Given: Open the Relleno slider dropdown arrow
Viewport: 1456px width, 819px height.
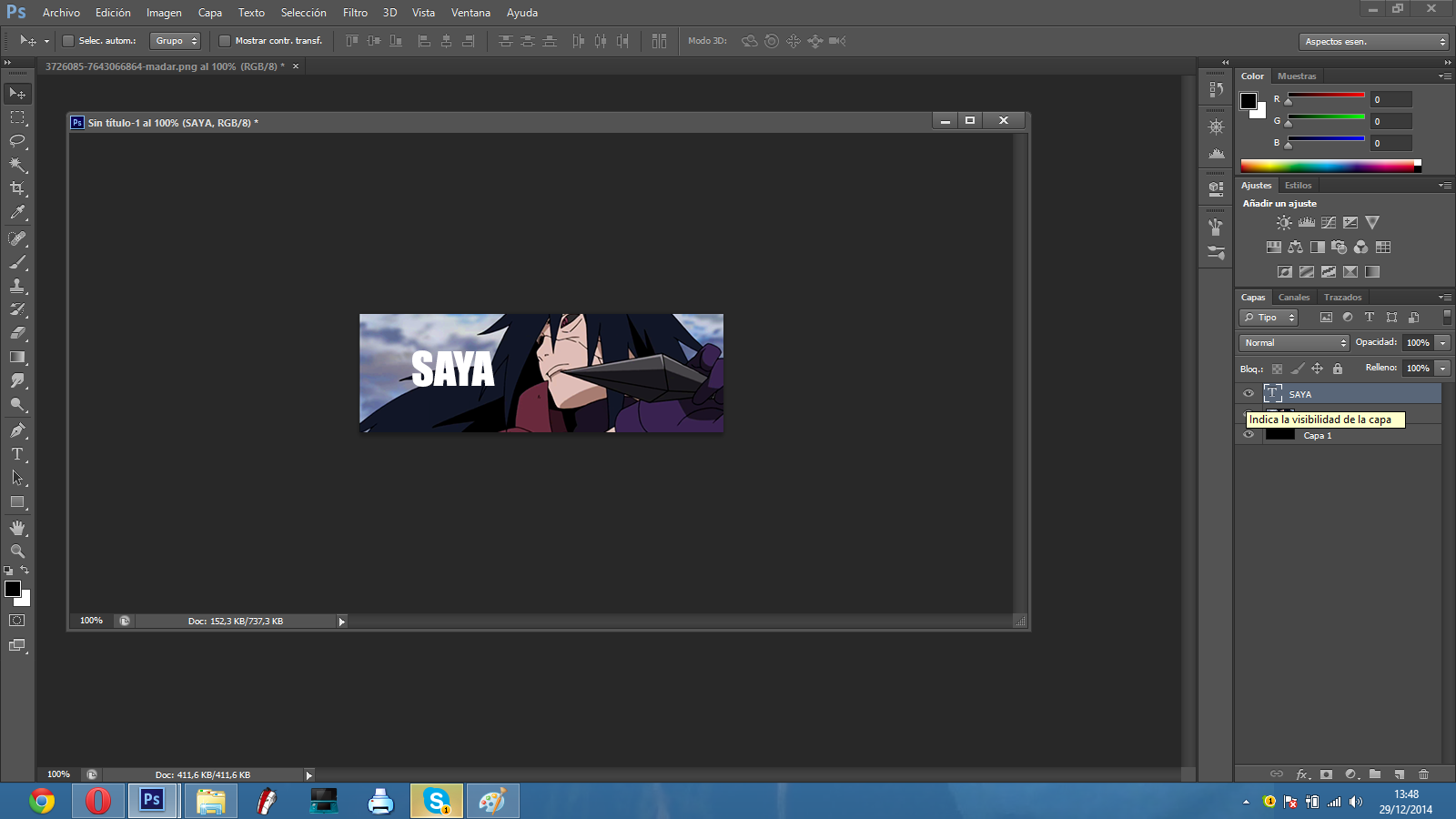Looking at the screenshot, I should (x=1442, y=369).
